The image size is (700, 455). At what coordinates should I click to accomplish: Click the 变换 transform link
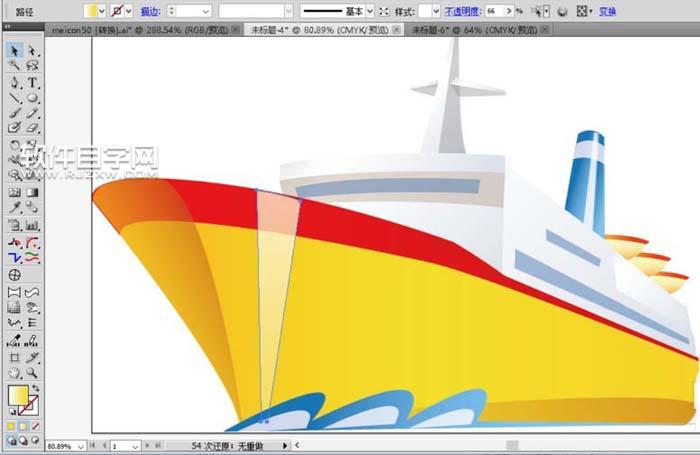click(x=608, y=10)
